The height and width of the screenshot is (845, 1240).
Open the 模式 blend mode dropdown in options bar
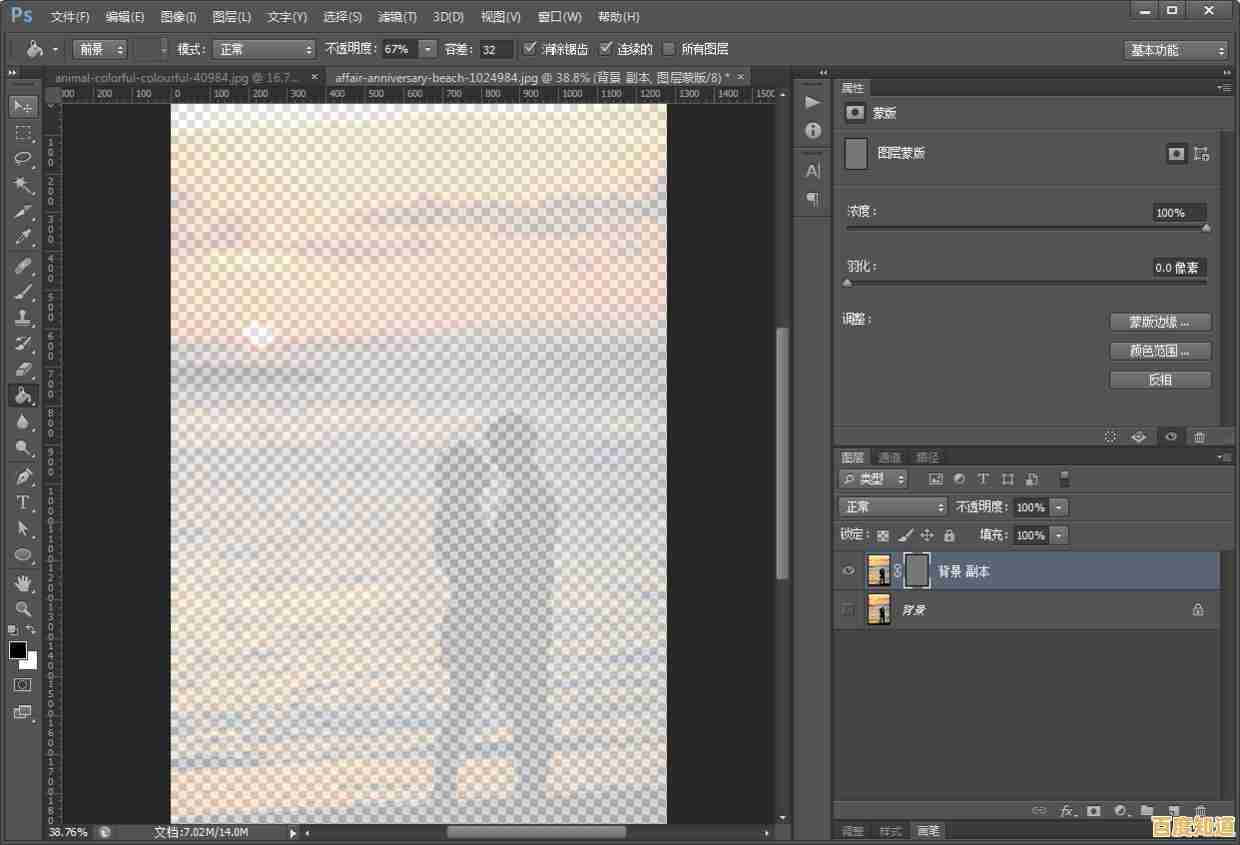(266, 49)
